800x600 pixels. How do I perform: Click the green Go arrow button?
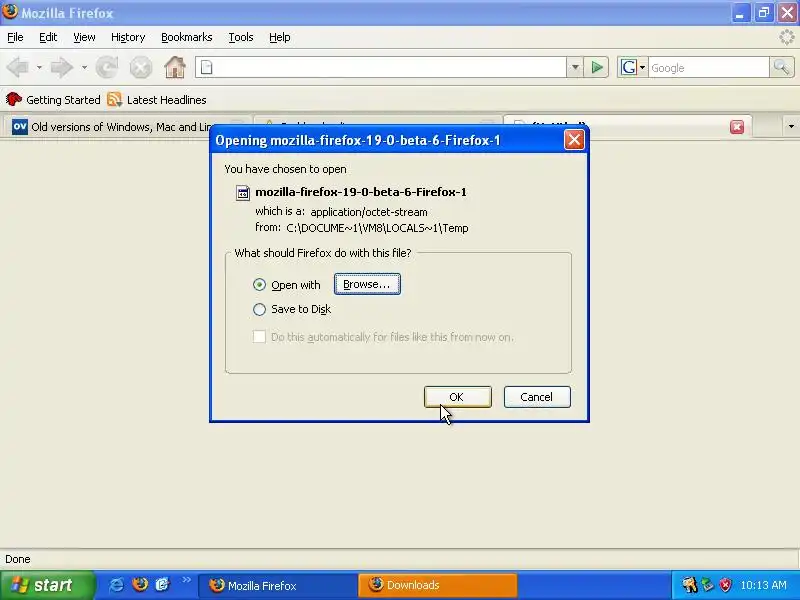click(597, 67)
